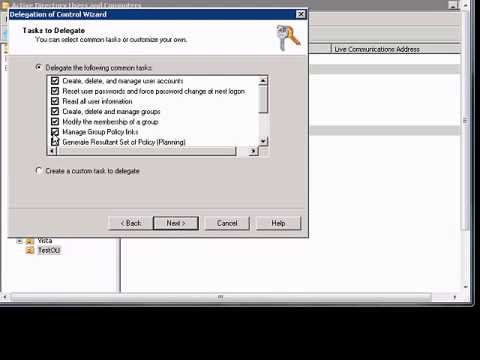Open wizard Help
480x360 pixels.
point(278,223)
